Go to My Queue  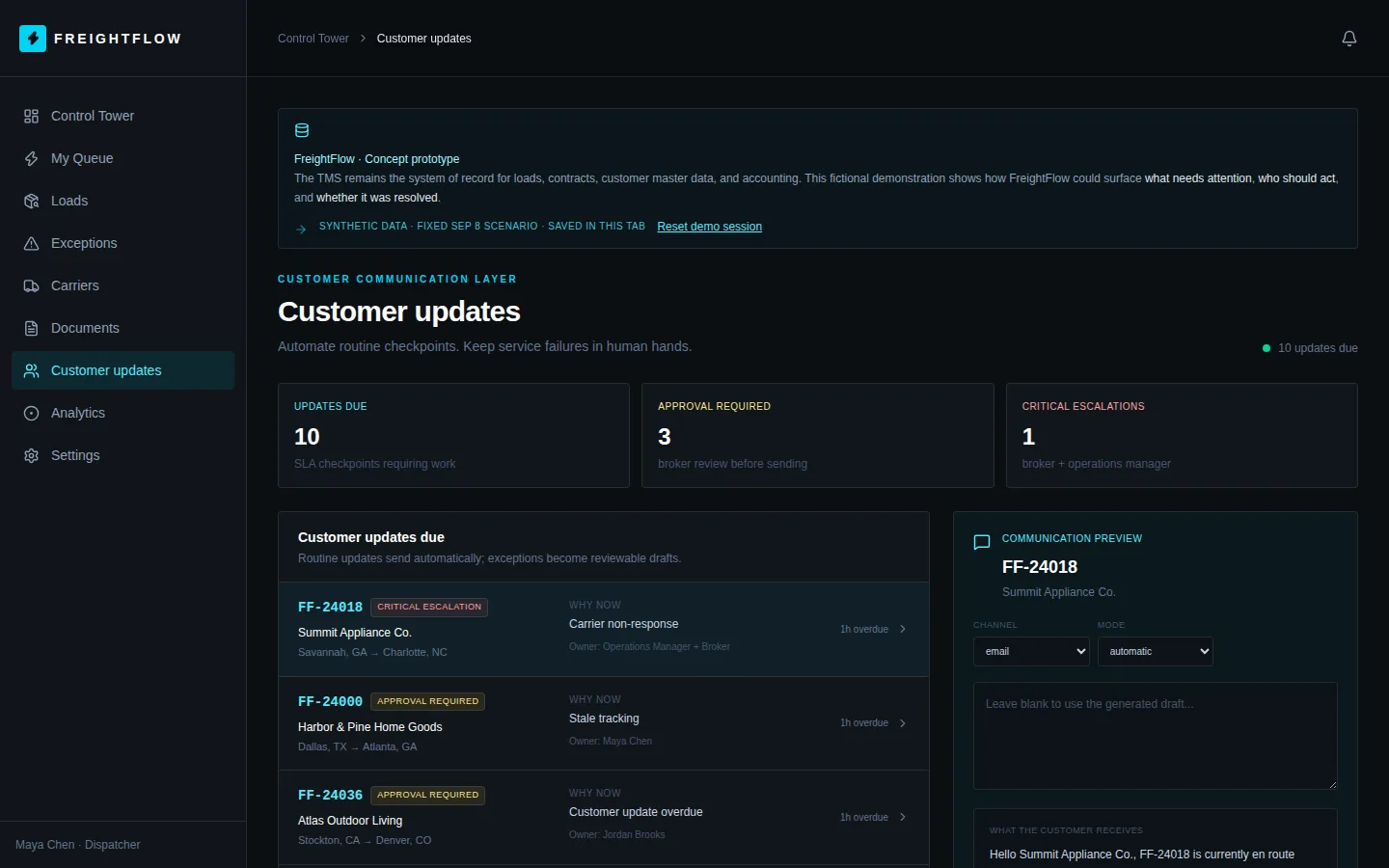click(123, 158)
